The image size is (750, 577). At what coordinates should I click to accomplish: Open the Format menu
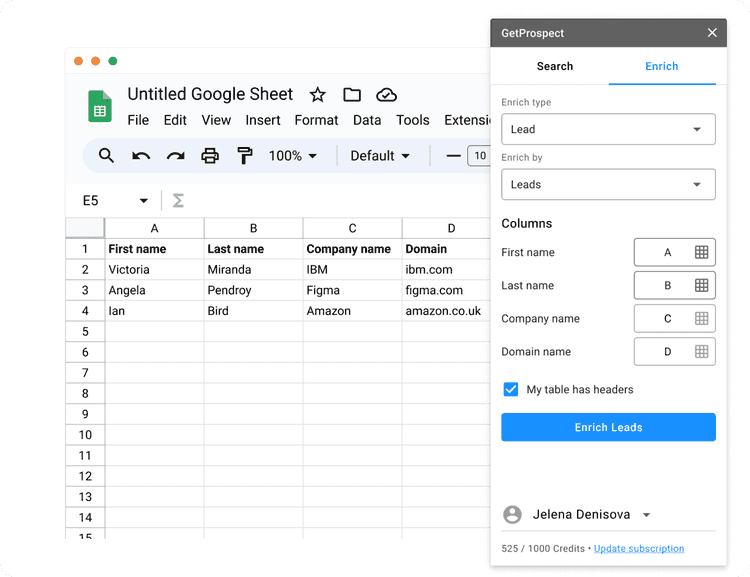point(316,120)
